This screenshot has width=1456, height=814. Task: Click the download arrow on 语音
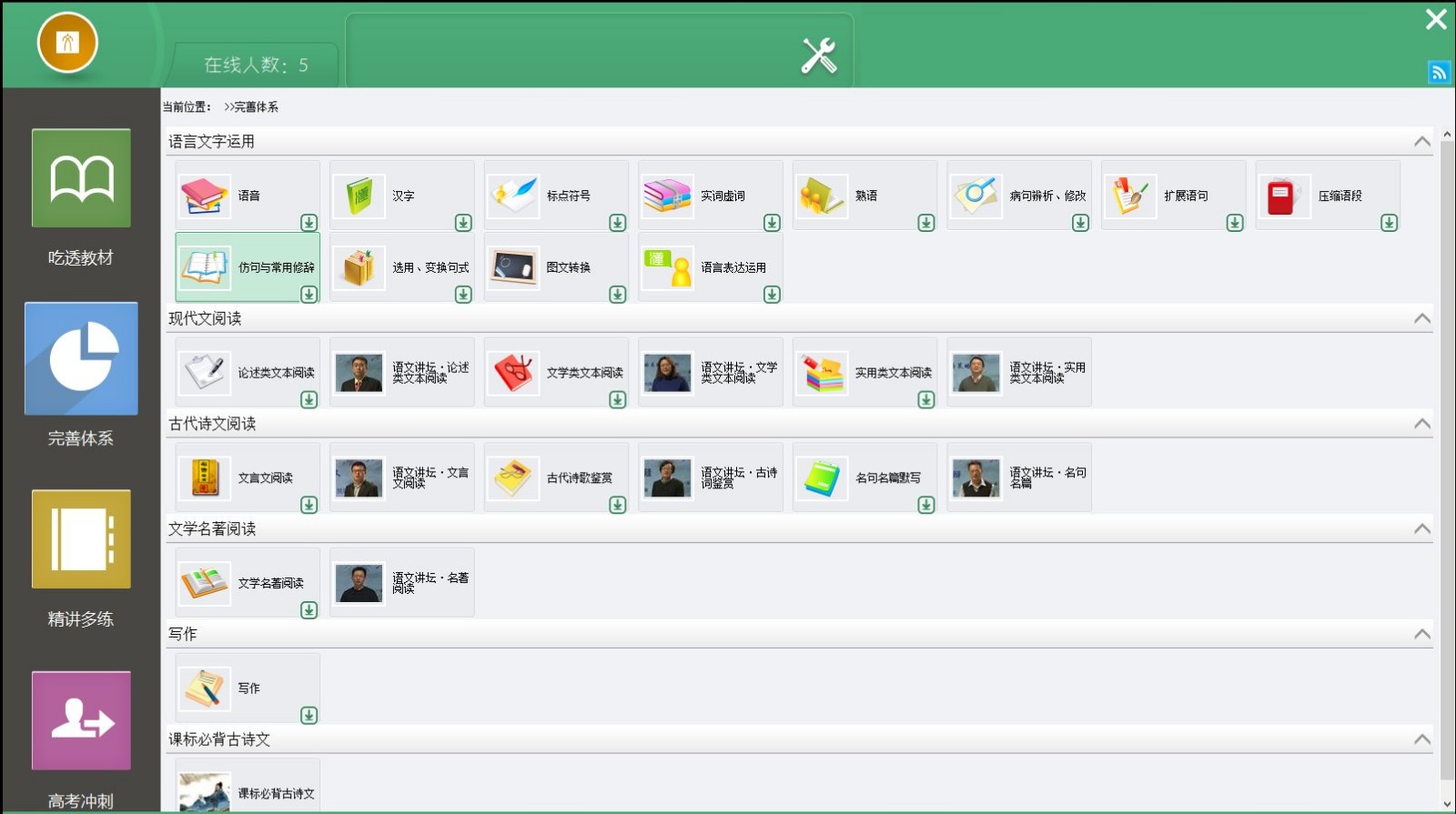pyautogui.click(x=309, y=223)
